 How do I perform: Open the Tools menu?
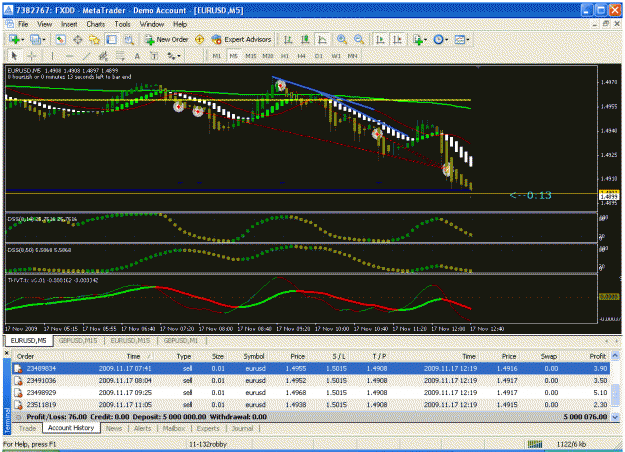(122, 24)
